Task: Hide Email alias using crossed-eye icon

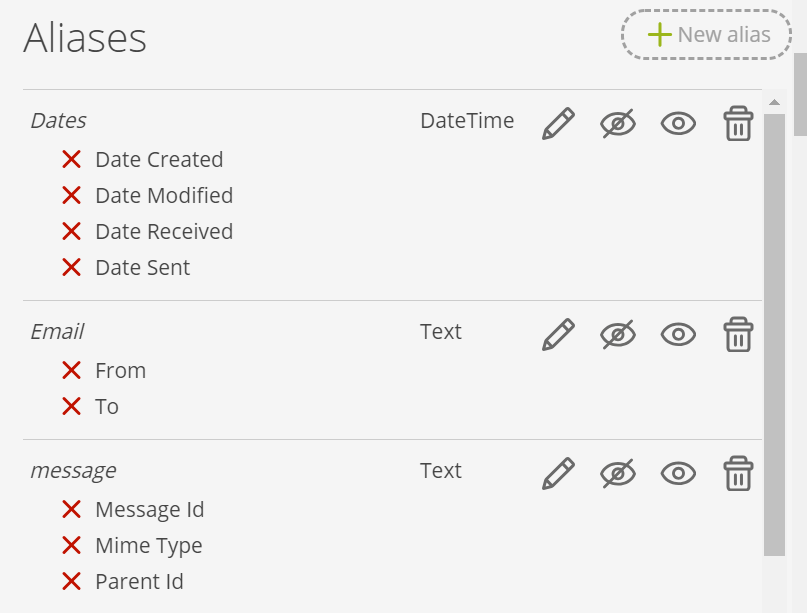Action: tap(618, 335)
